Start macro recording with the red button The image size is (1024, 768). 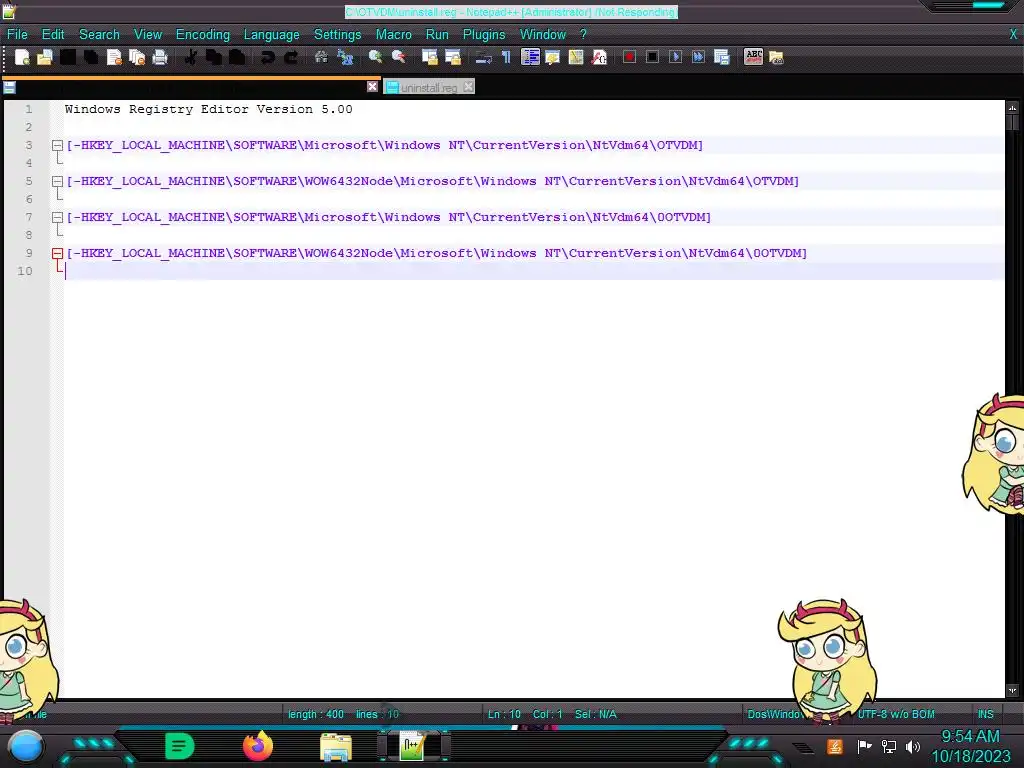tap(629, 57)
